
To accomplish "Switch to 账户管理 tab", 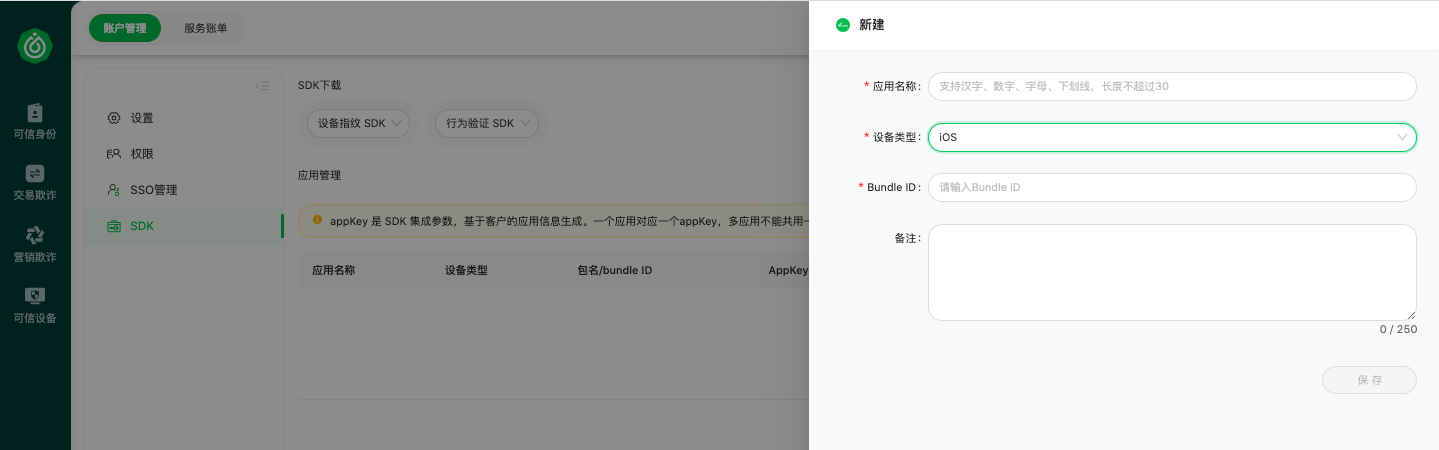I will pyautogui.click(x=125, y=28).
